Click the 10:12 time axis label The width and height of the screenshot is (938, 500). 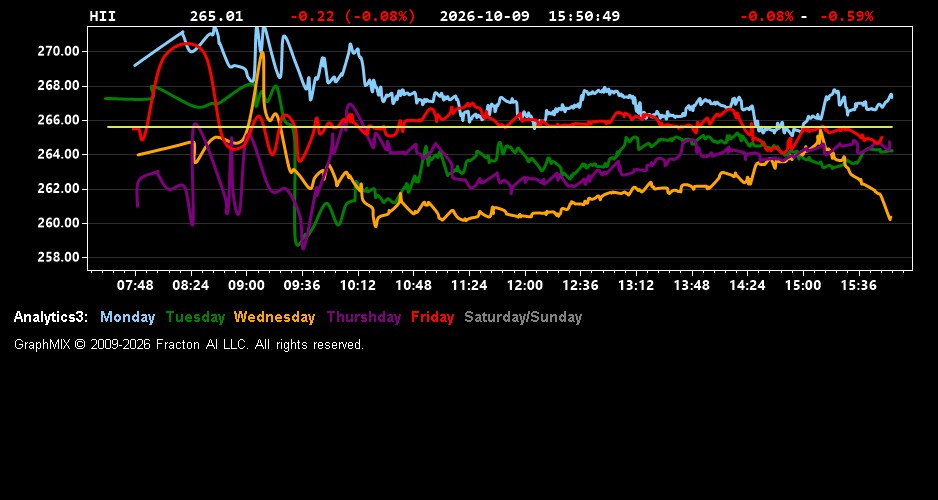(x=358, y=285)
